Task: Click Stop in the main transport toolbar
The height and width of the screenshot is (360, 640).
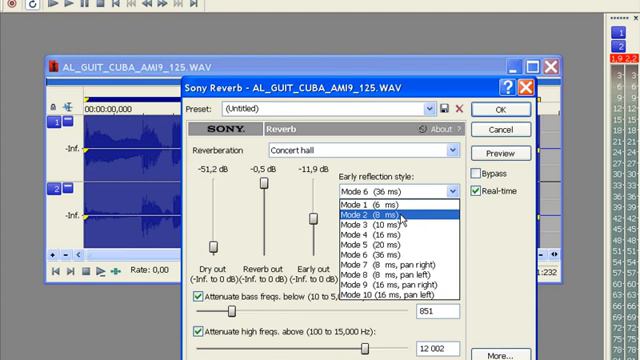Action: point(100,4)
